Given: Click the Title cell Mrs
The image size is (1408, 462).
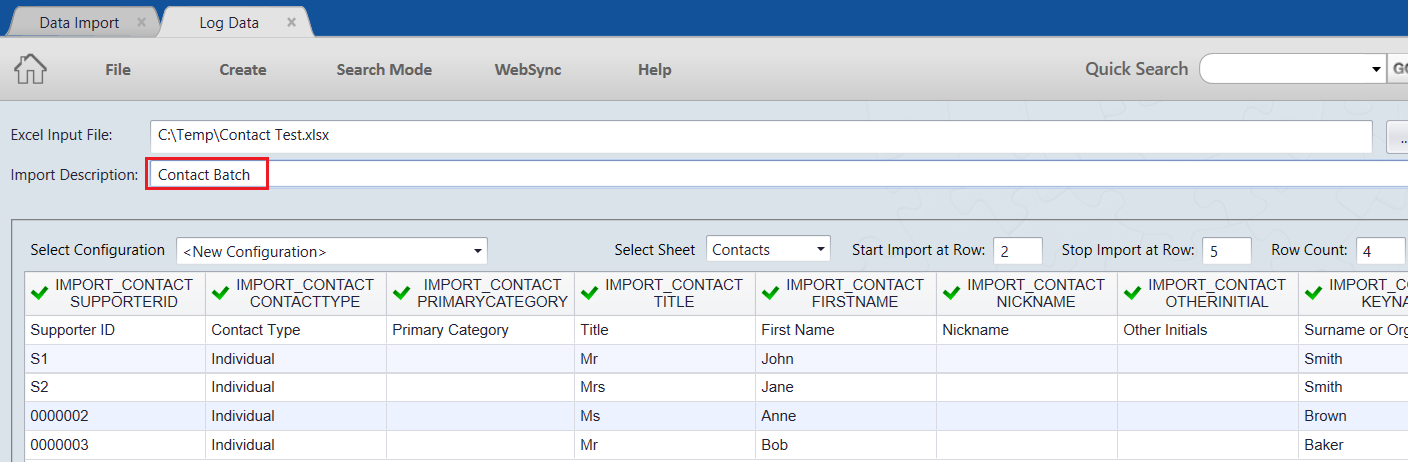Looking at the screenshot, I should click(665, 387).
